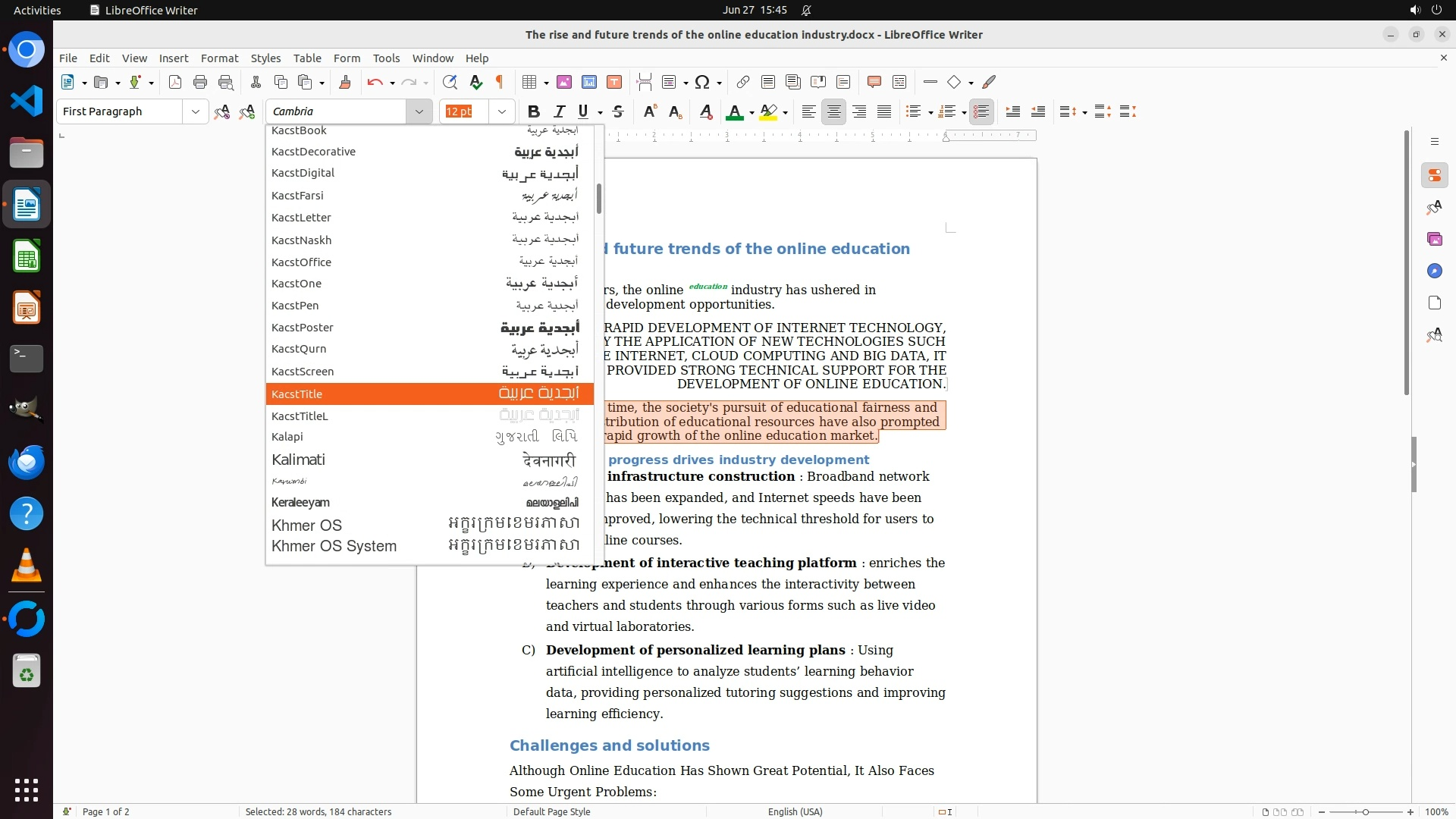Screen dimensions: 1456x819
Task: Click the Strikethrough formatting icon
Action: (x=618, y=111)
